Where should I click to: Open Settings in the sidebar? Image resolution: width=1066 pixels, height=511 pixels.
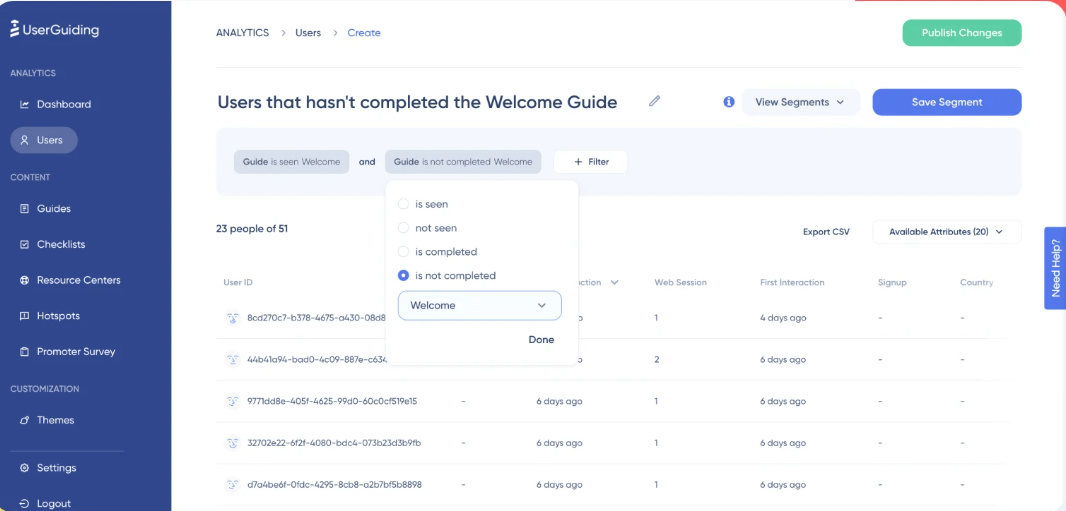coord(56,468)
